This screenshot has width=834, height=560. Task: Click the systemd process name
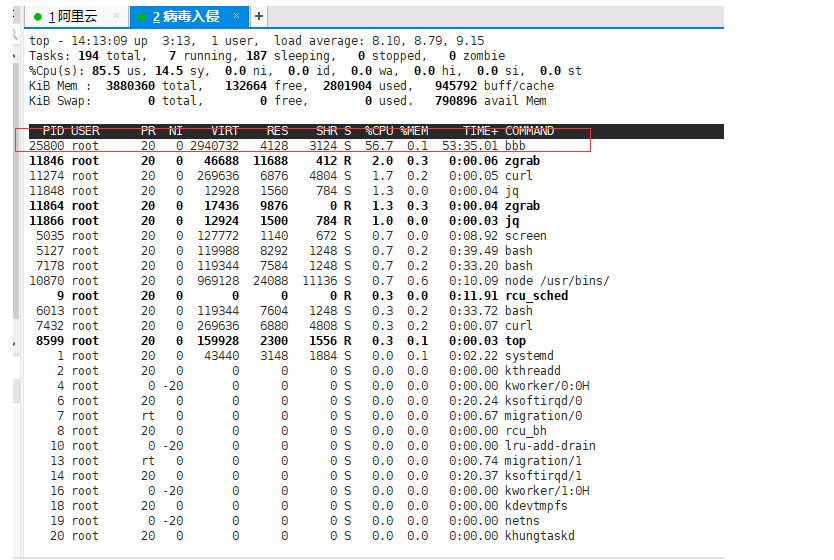[529, 356]
